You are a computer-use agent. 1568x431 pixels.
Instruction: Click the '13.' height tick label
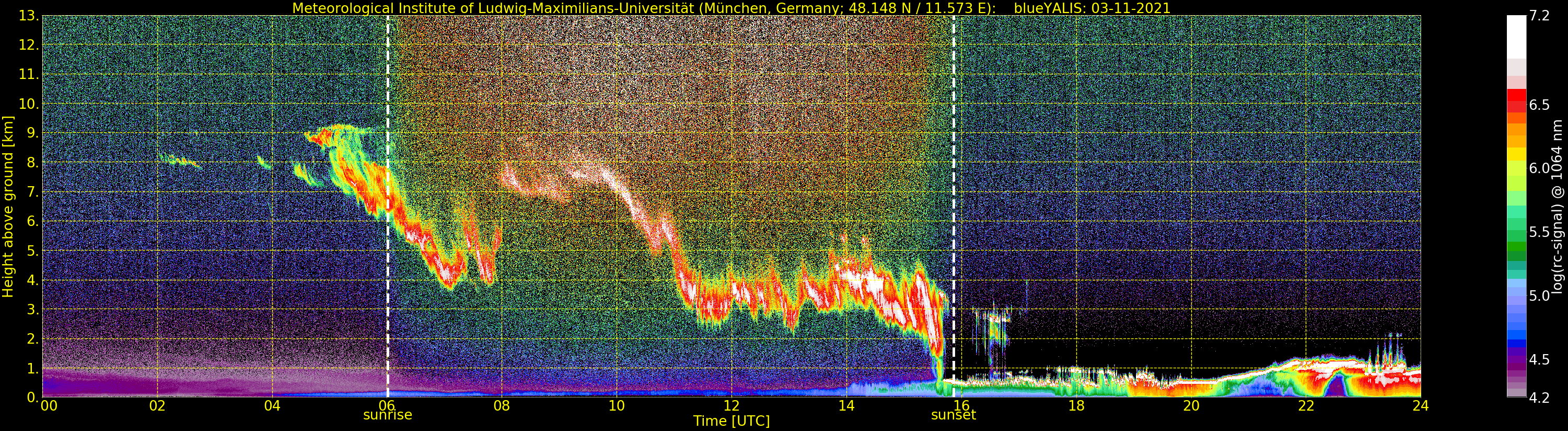tap(28, 16)
